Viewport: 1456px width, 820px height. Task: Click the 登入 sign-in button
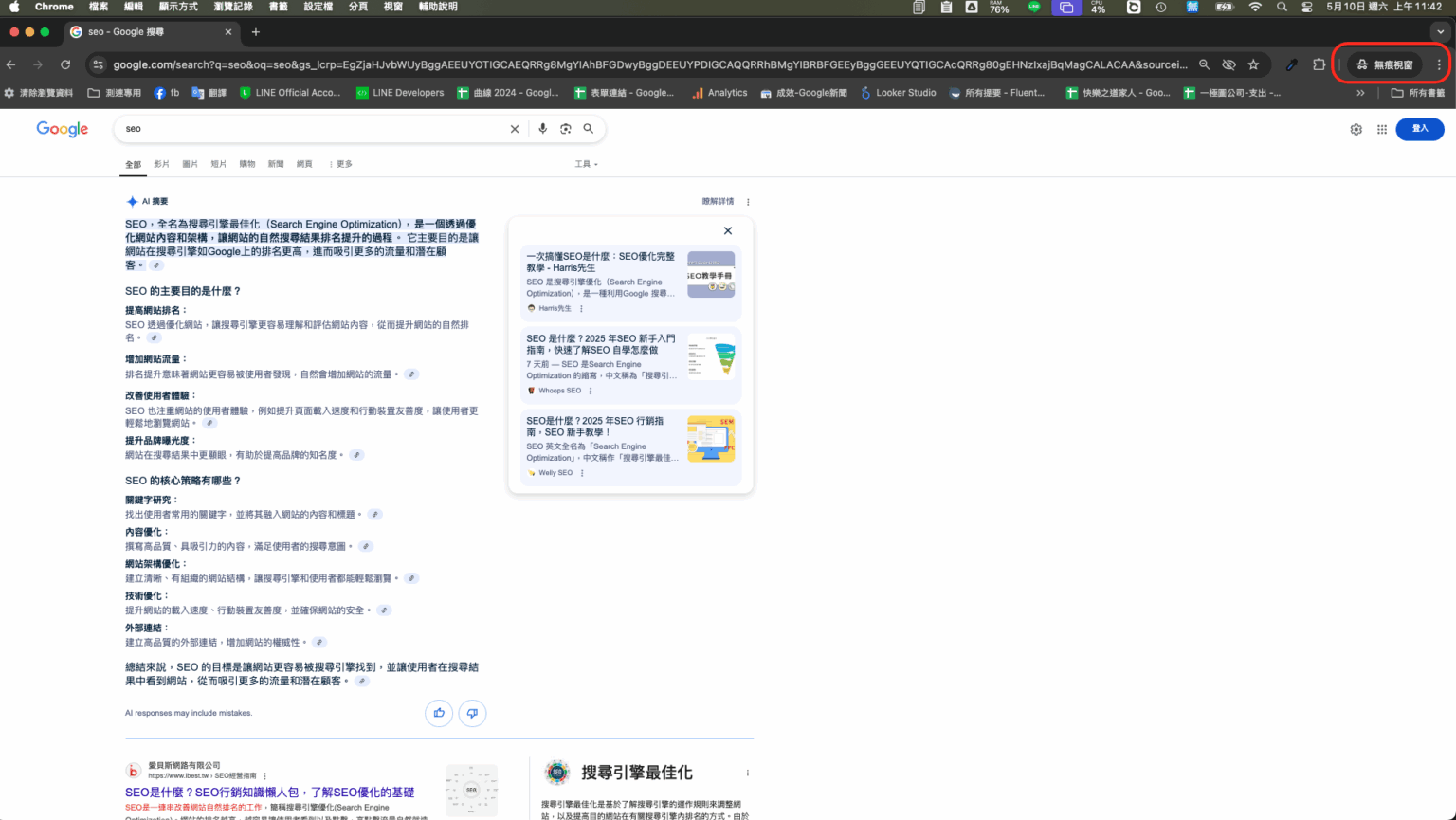click(x=1419, y=129)
